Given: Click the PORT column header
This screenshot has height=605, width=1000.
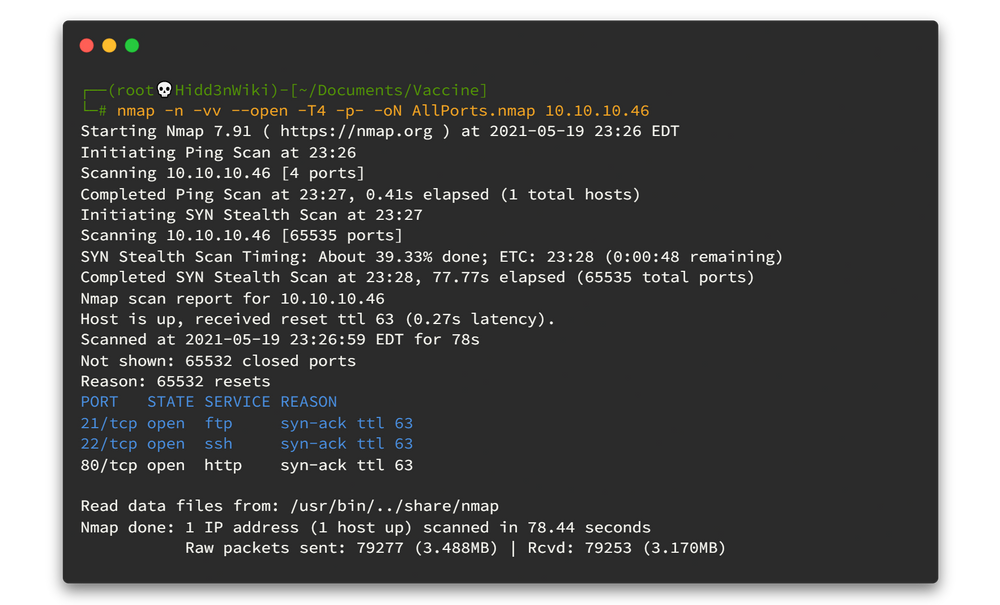Looking at the screenshot, I should tap(99, 402).
